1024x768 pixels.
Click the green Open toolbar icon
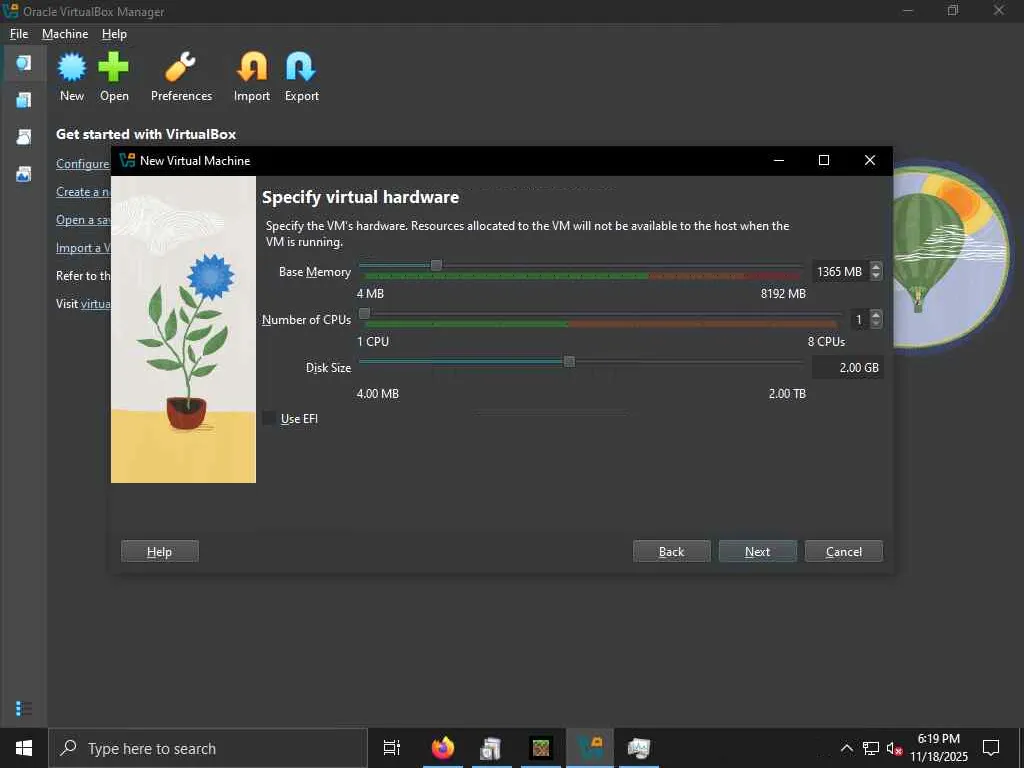pyautogui.click(x=114, y=67)
